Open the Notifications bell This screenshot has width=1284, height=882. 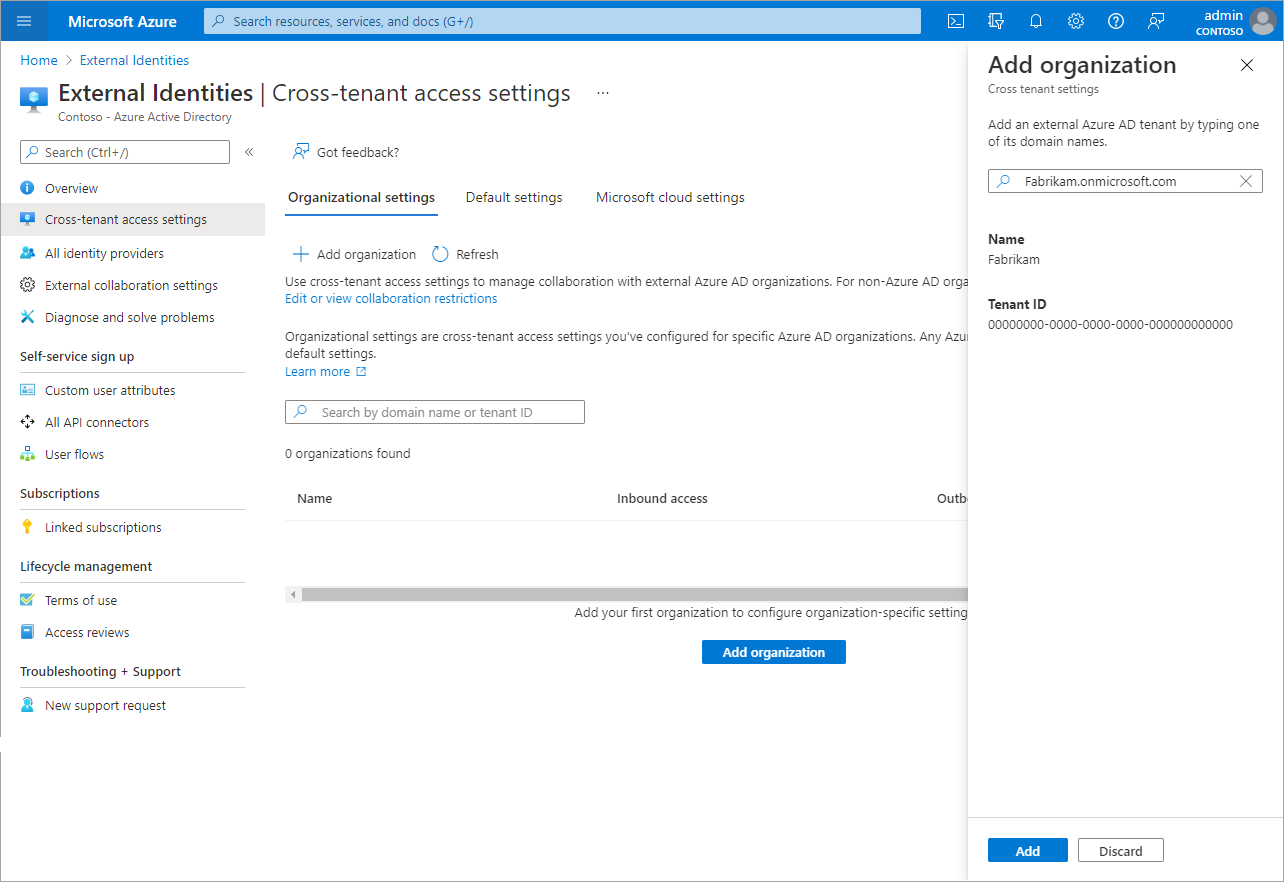[x=1035, y=20]
